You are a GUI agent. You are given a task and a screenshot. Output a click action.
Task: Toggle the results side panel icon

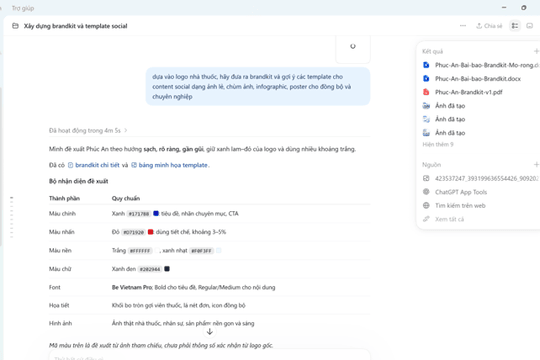[515, 26]
